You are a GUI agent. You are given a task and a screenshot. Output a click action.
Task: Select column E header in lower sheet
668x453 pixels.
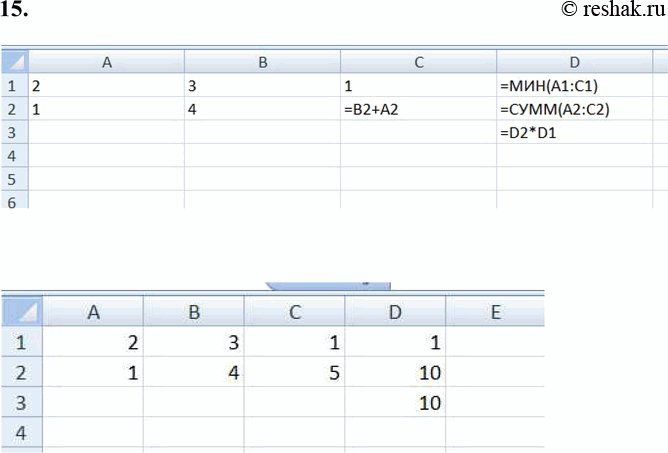495,312
